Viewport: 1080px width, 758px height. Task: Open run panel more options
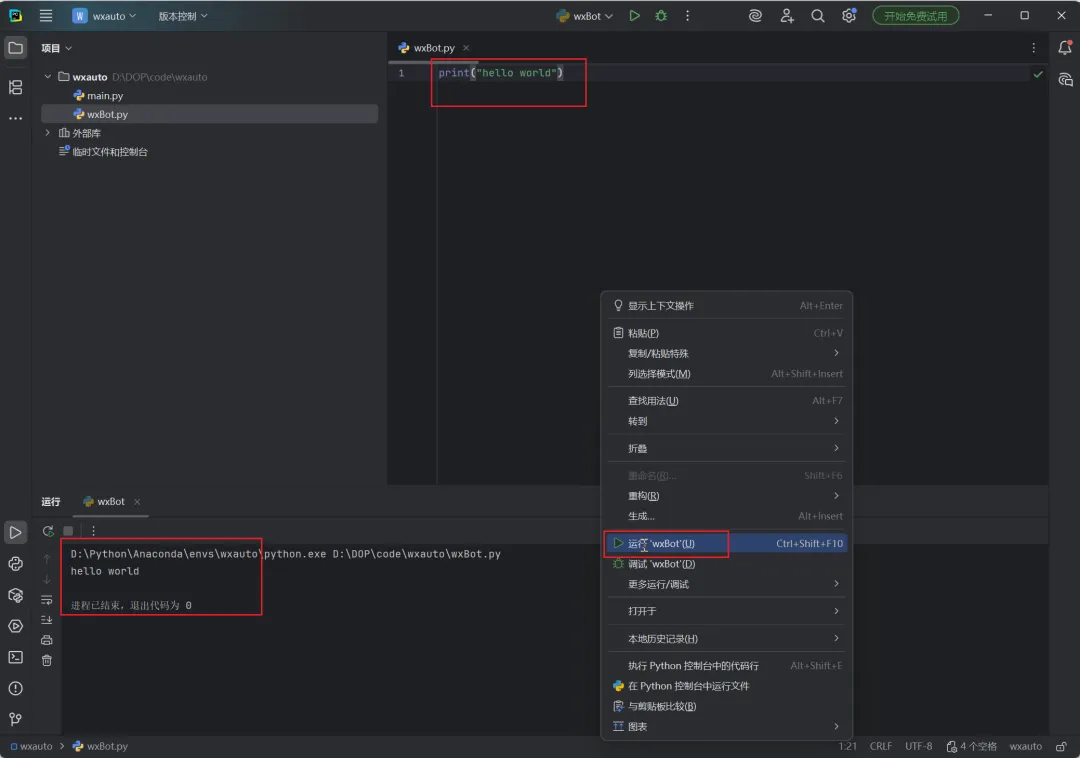tap(94, 531)
